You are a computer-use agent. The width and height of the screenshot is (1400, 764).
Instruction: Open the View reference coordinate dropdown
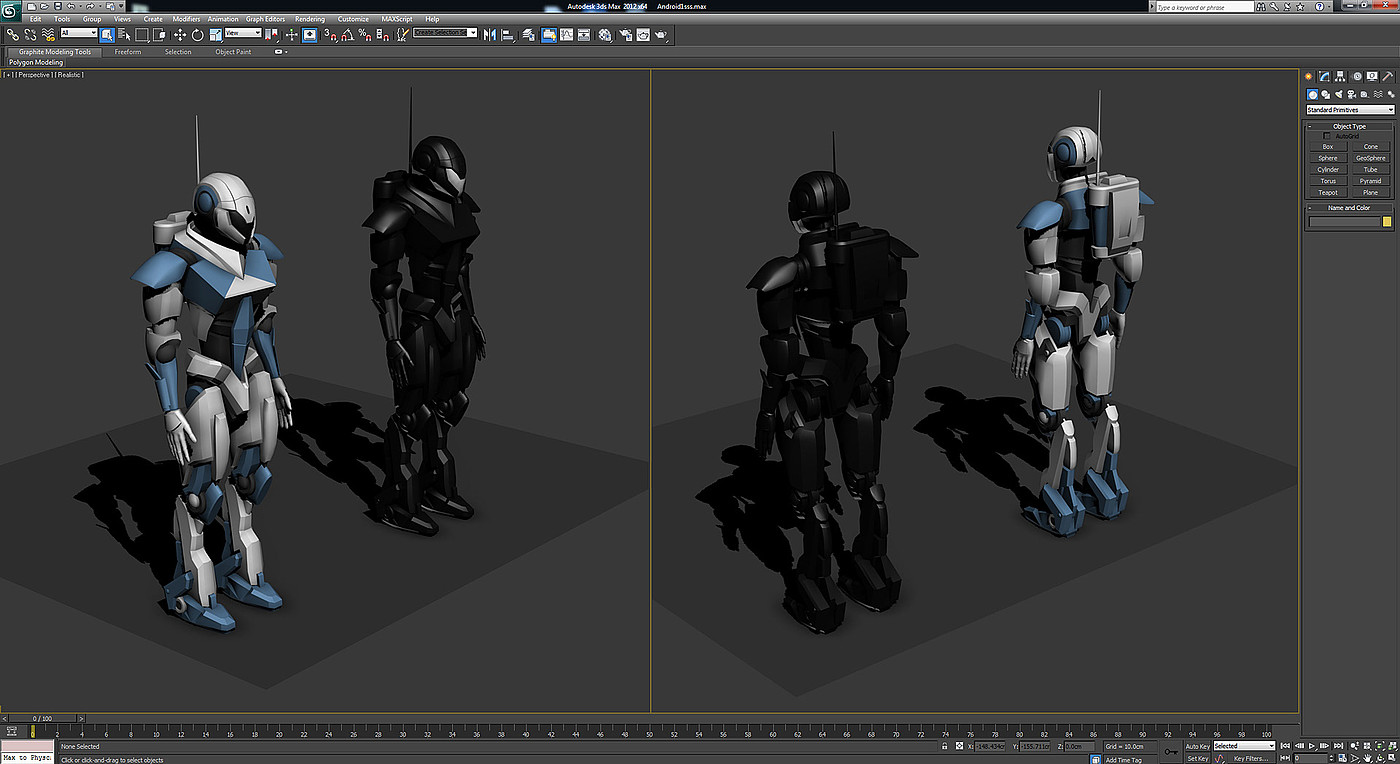click(x=243, y=33)
